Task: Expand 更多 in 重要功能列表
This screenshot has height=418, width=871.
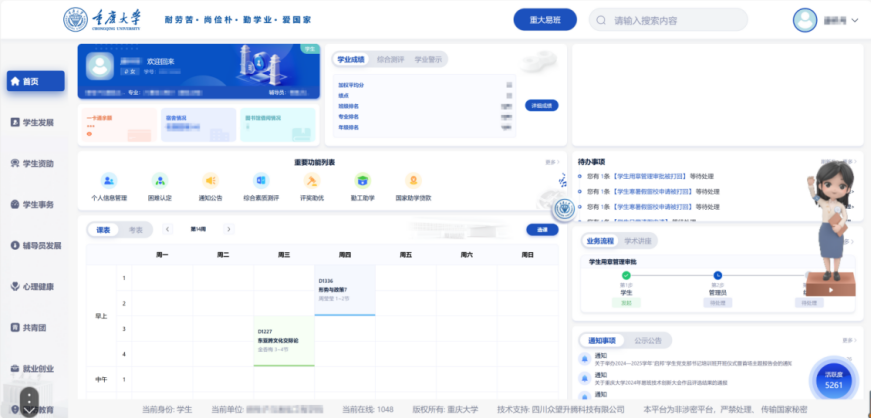Action: pos(550,161)
